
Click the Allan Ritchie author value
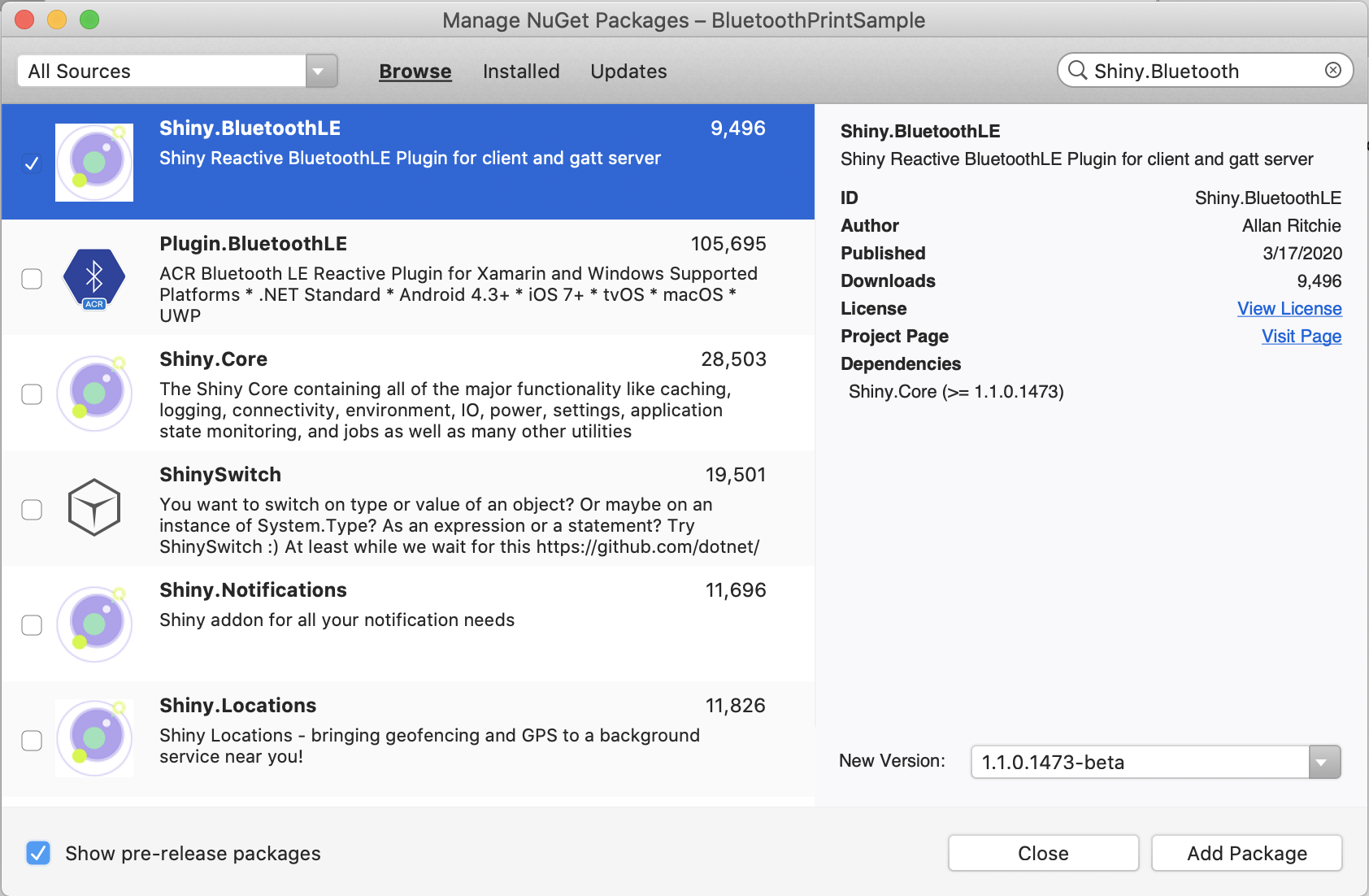coord(1292,226)
